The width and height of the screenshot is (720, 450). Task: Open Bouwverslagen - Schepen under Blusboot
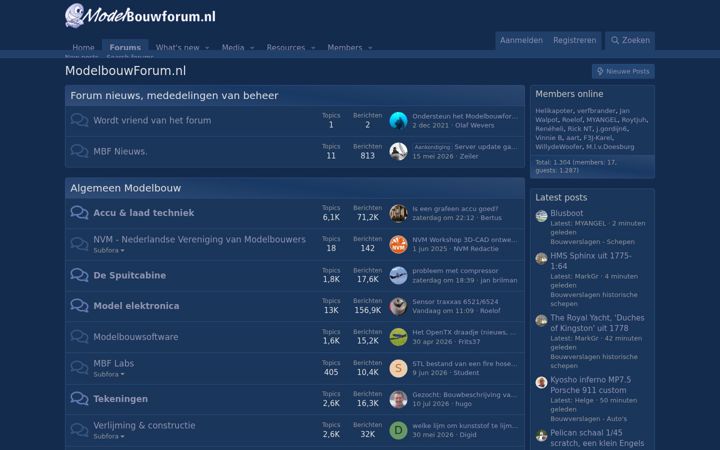tap(592, 242)
